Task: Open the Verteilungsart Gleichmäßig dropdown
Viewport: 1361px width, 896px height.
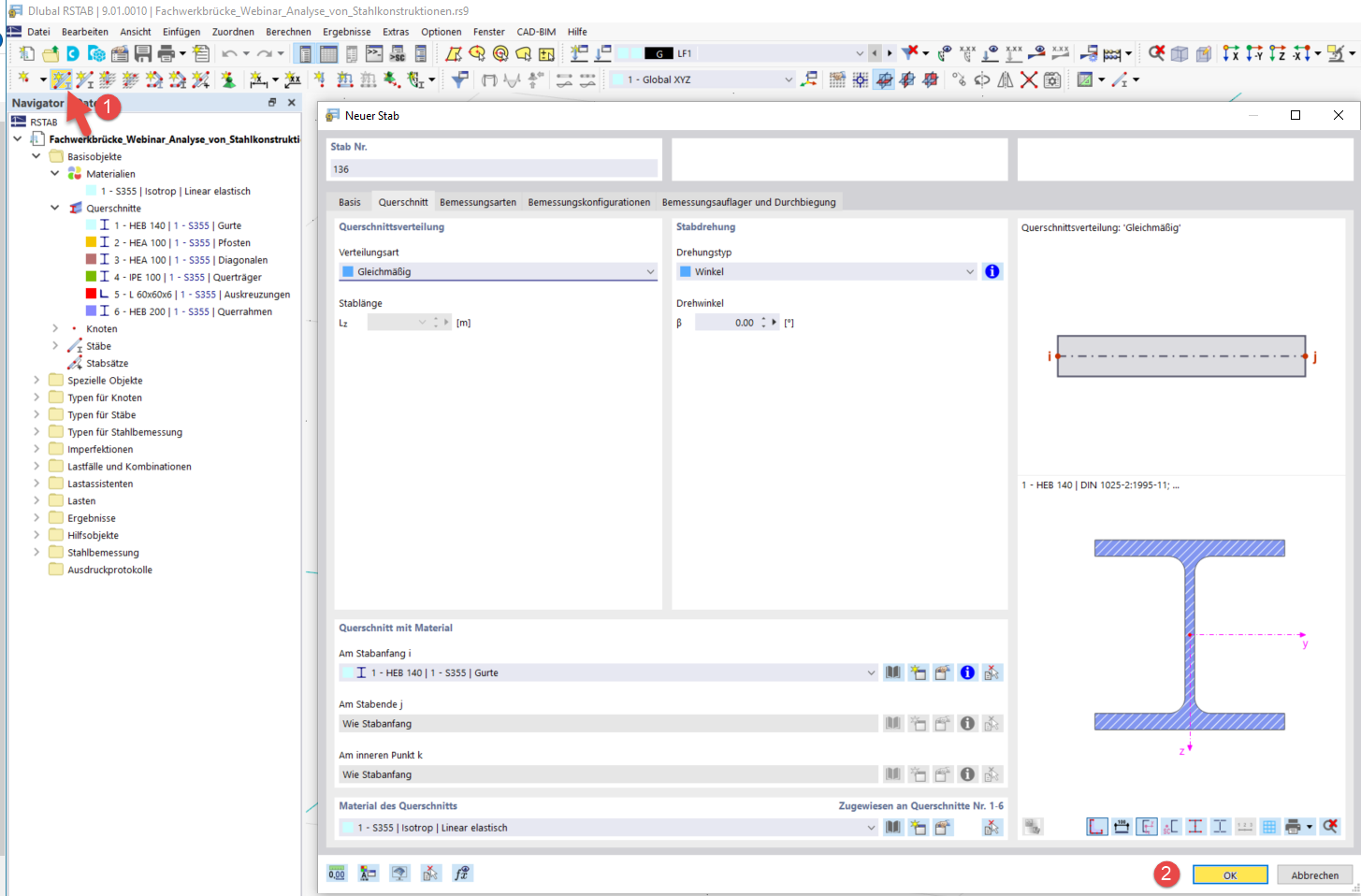Action: point(498,271)
